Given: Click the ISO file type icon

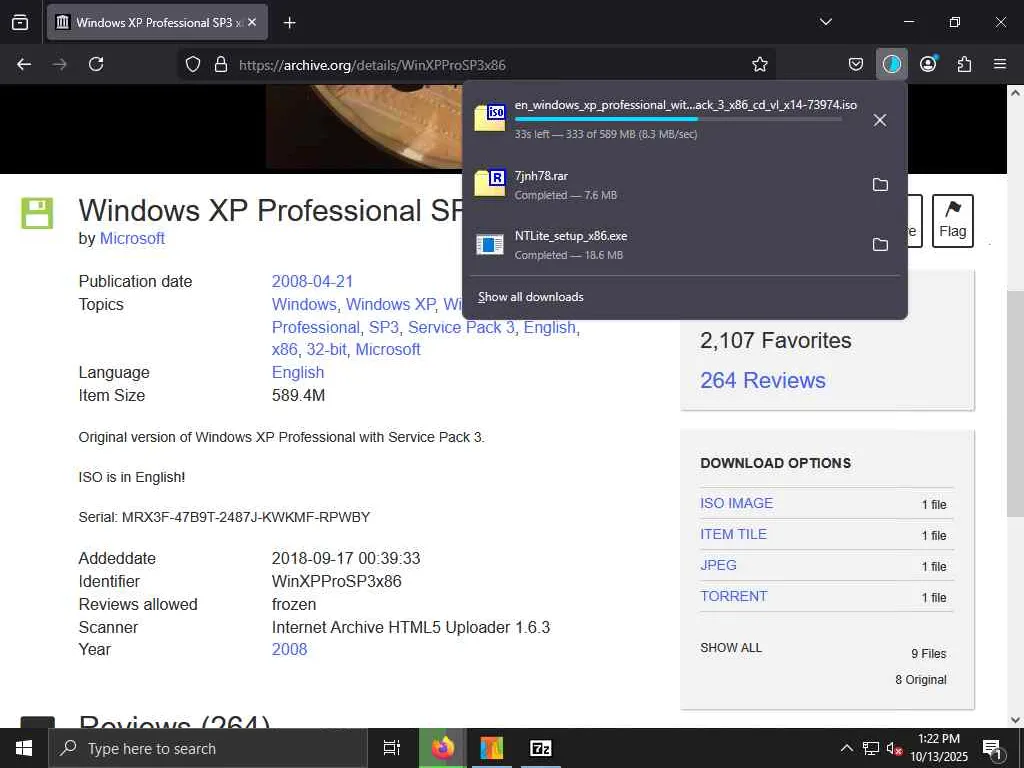Looking at the screenshot, I should [490, 118].
